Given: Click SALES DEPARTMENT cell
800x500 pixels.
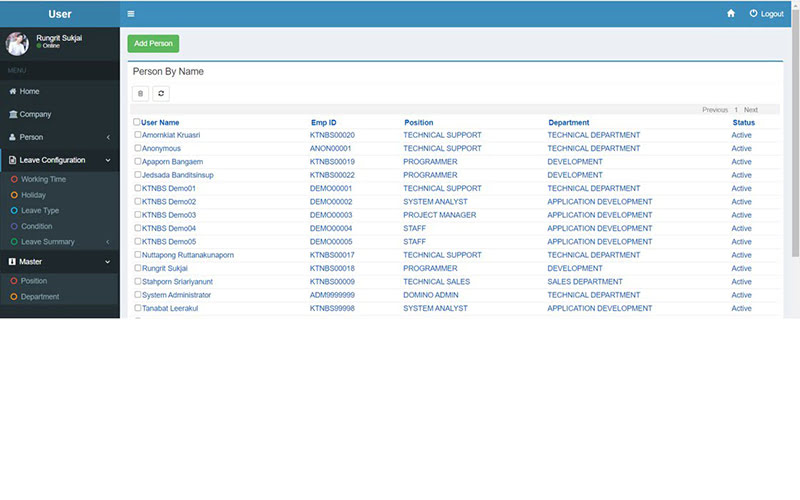Looking at the screenshot, I should click(585, 282).
